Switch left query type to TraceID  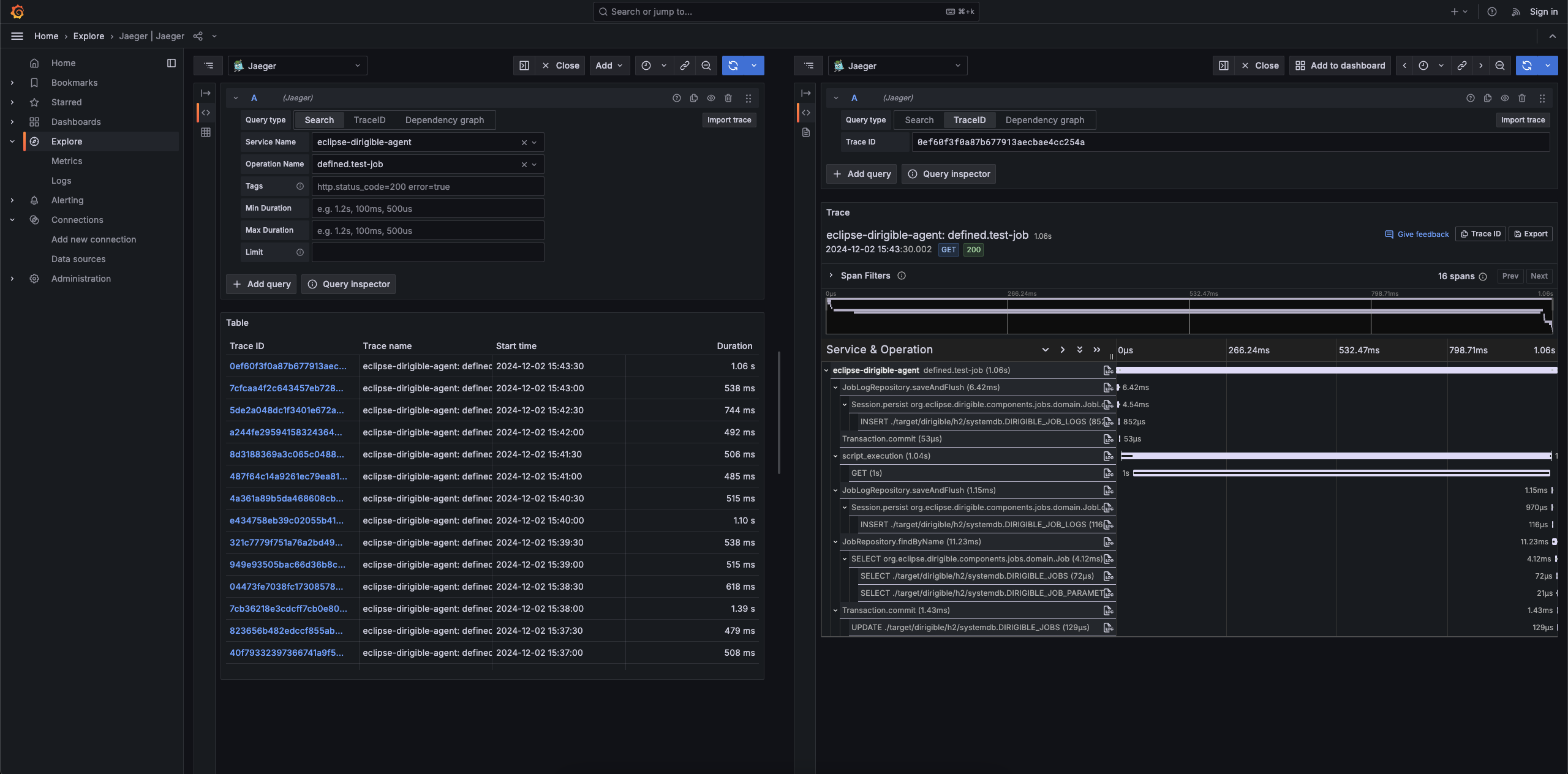pyautogui.click(x=369, y=120)
